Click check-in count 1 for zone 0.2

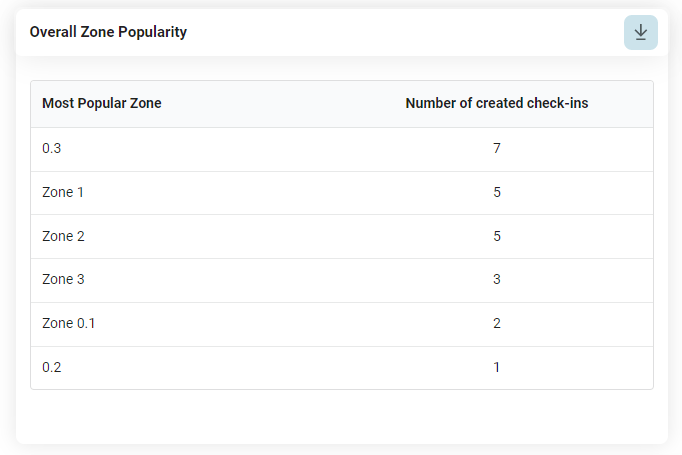[x=497, y=367]
